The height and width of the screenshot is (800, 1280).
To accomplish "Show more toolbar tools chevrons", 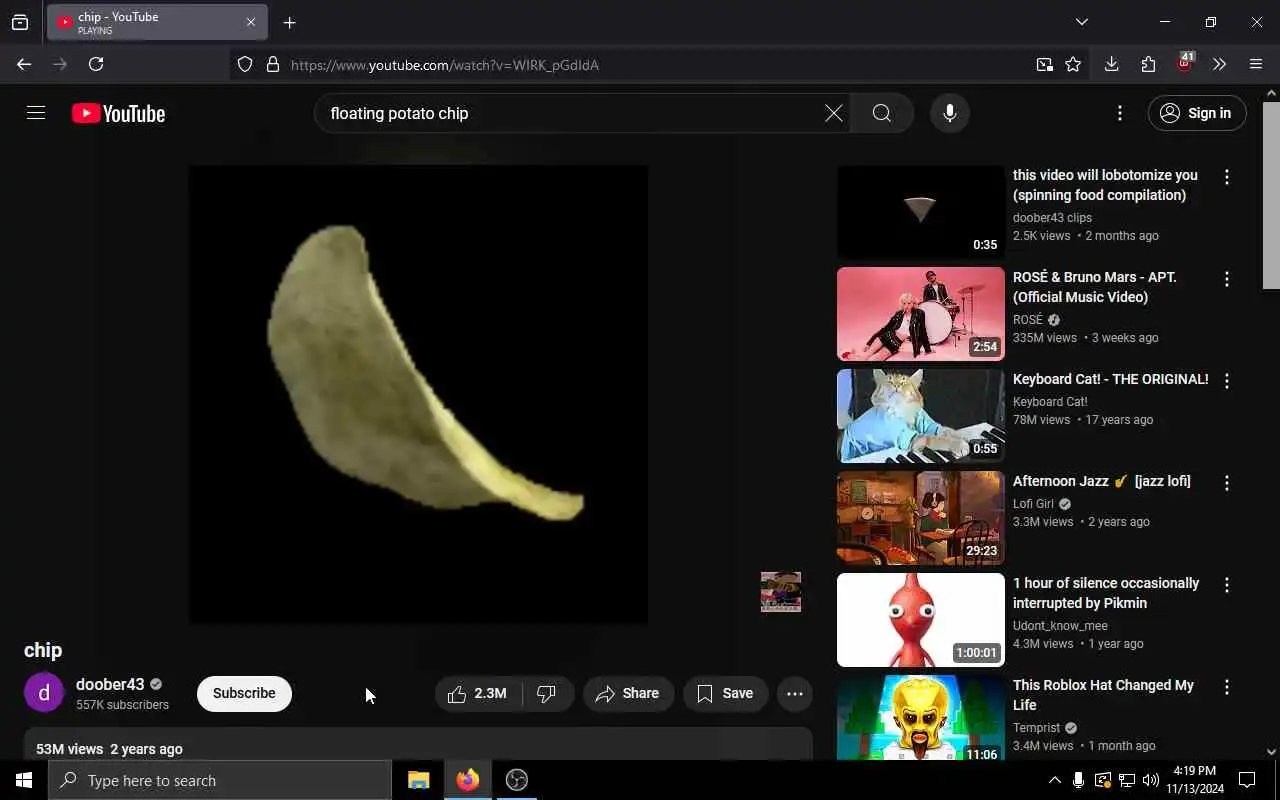I will coord(1219,64).
